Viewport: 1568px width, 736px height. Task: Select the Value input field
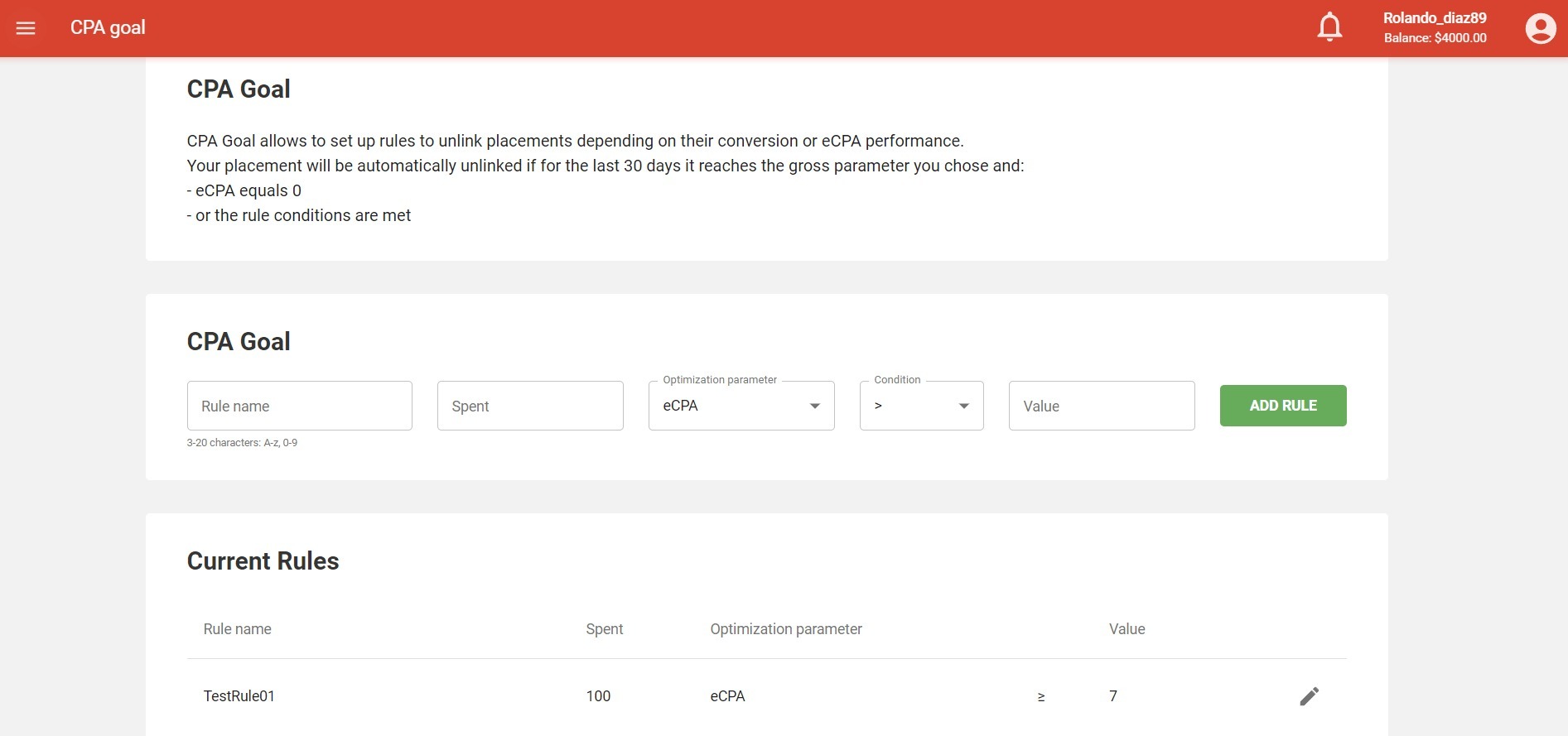[1101, 406]
